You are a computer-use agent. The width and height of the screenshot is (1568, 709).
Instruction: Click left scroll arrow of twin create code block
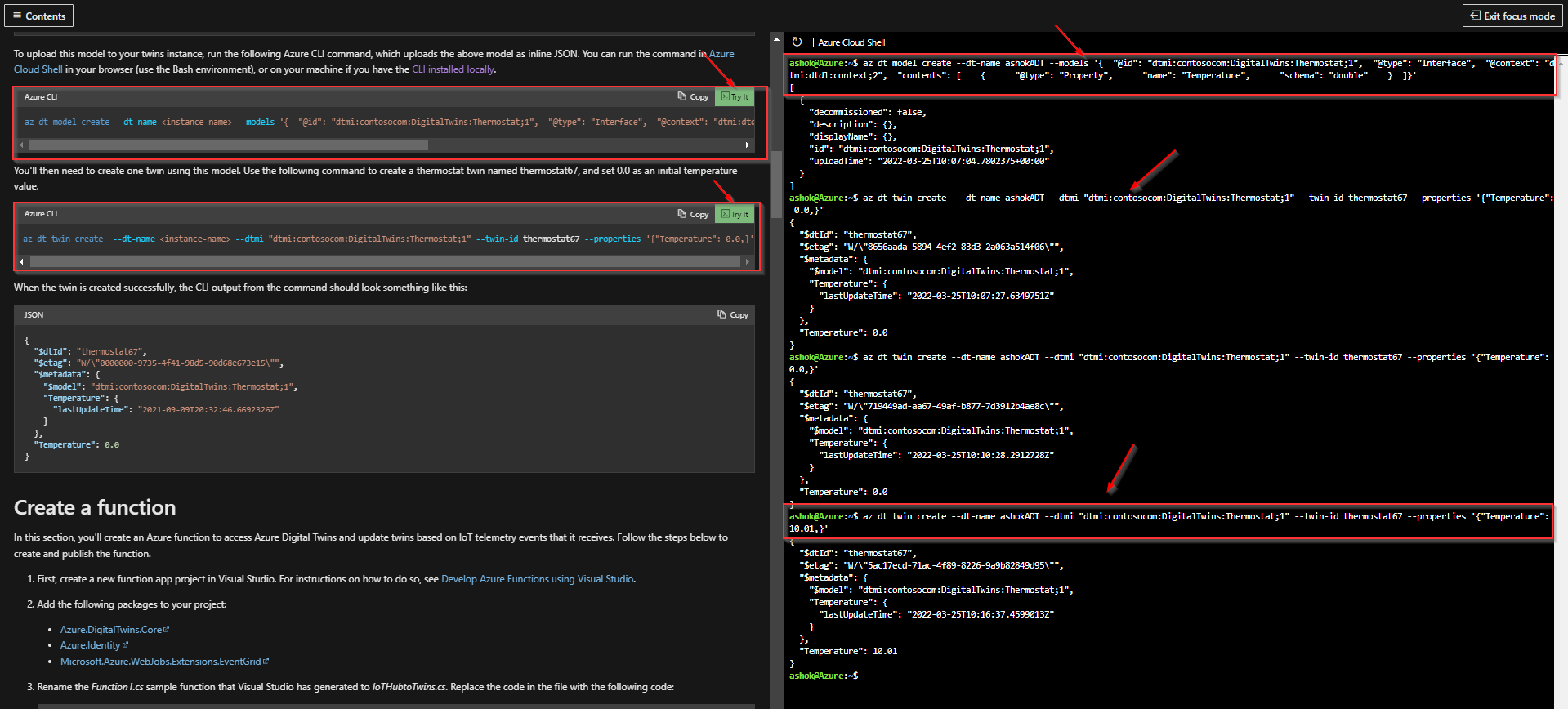[21, 262]
